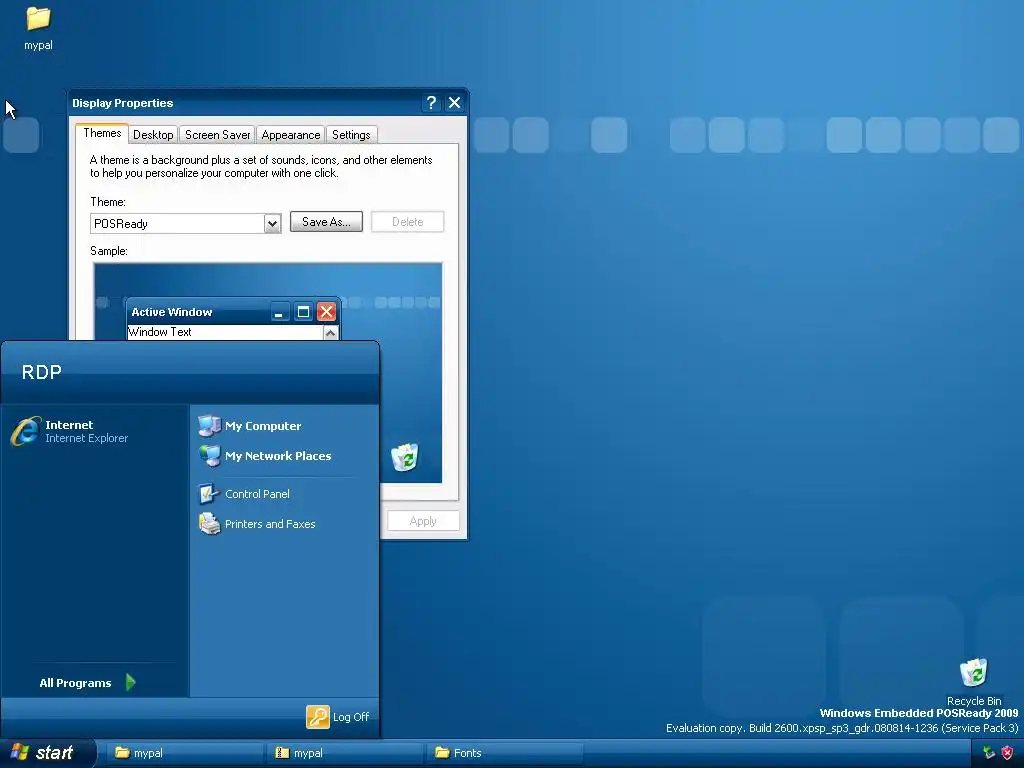Click the red security shield tray icon
The image size is (1024, 768).
(1008, 753)
